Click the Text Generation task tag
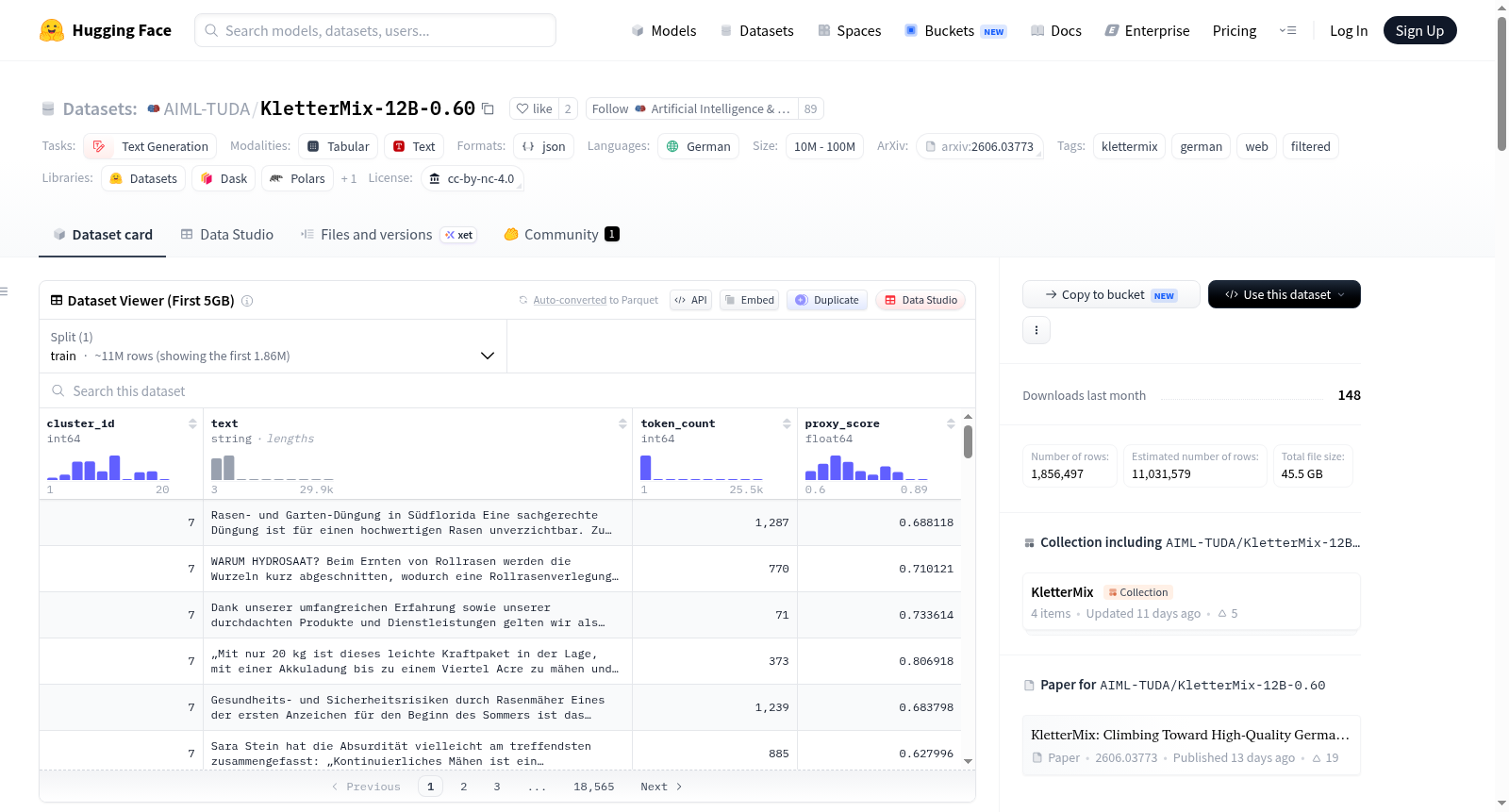Viewport: 1509px width, 812px height. (x=150, y=146)
